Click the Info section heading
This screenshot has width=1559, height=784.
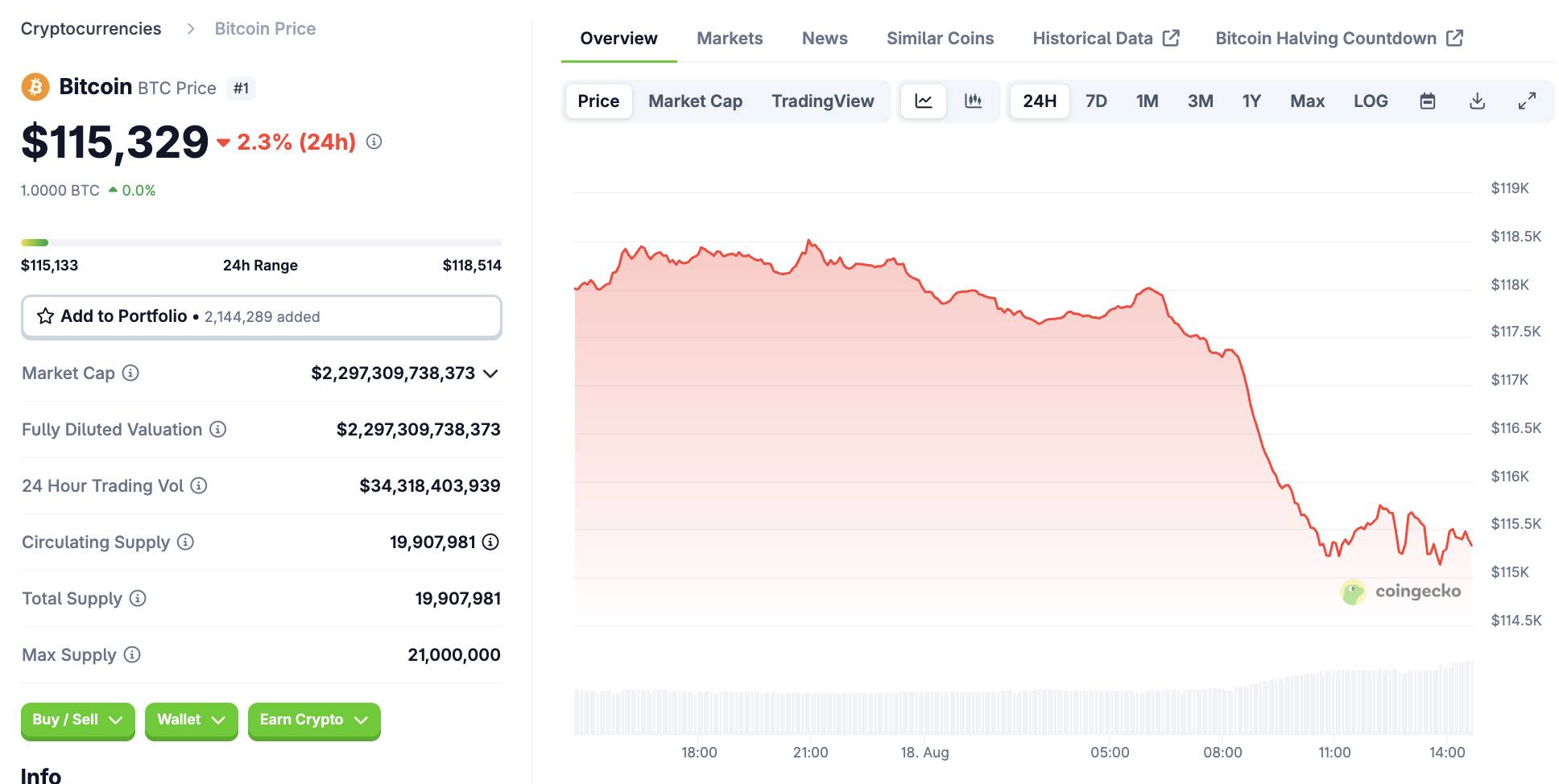(41, 774)
